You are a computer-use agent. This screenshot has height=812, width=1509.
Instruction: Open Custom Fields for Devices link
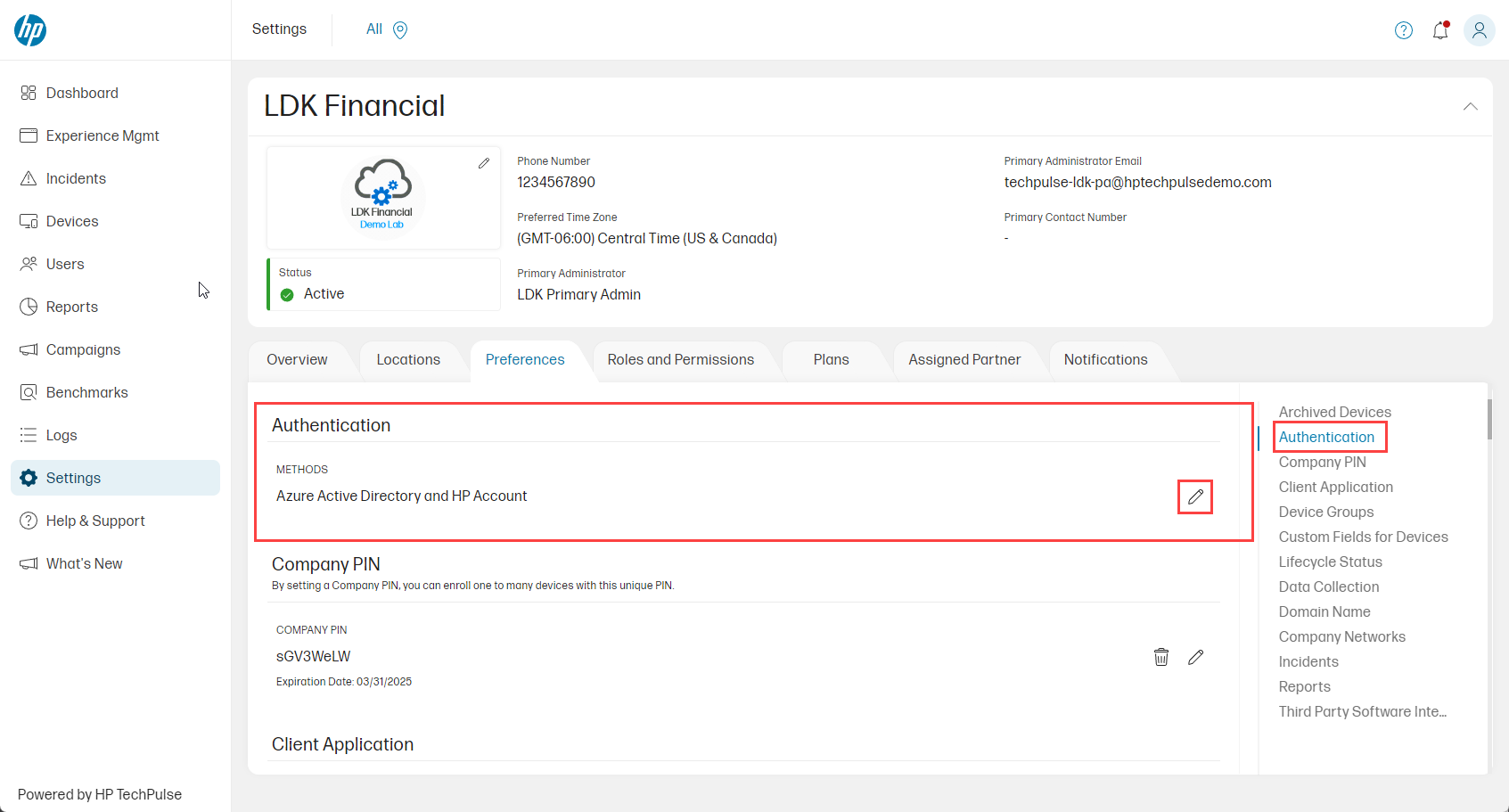point(1363,537)
